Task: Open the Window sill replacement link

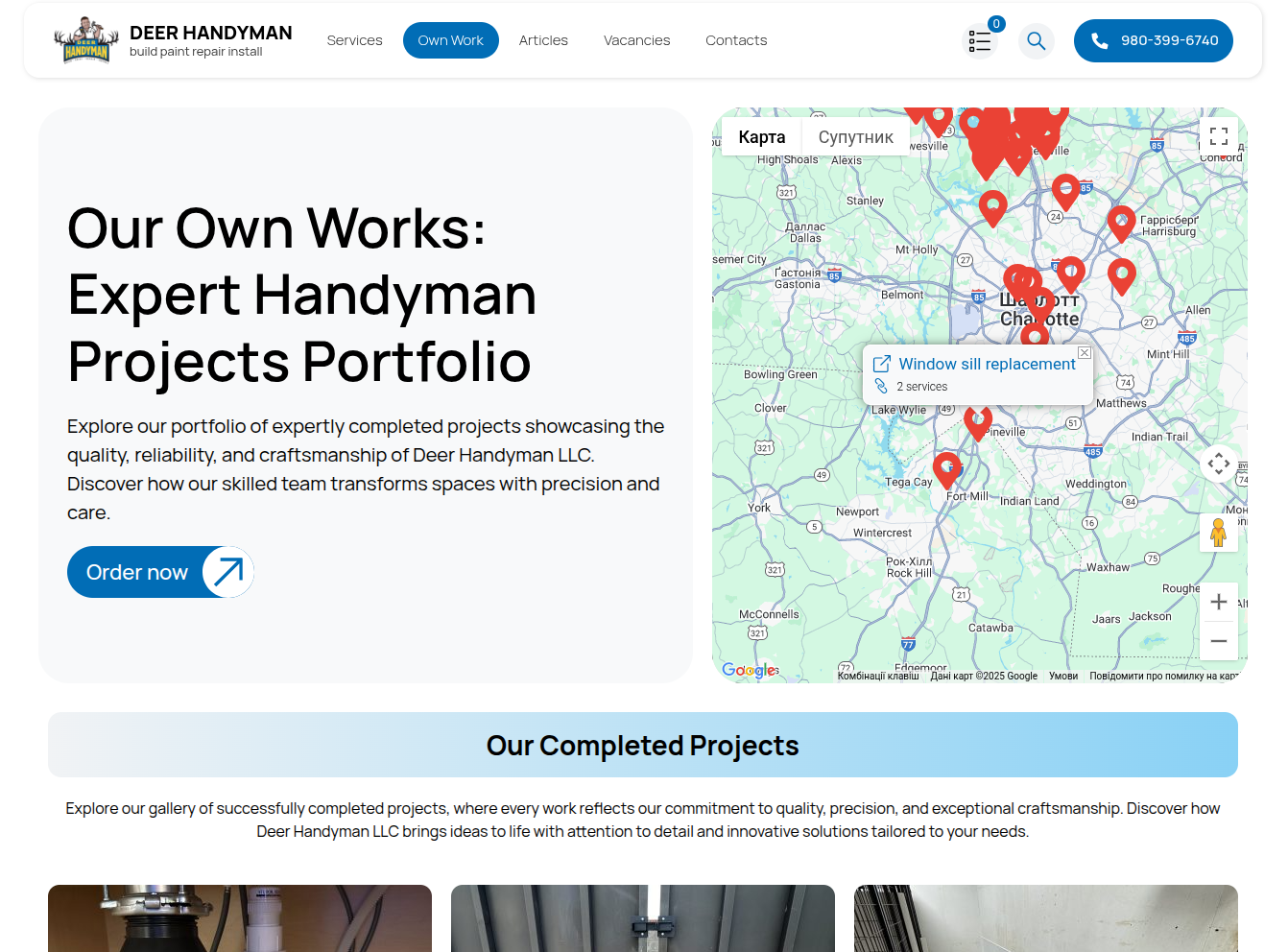Action: pyautogui.click(x=987, y=364)
